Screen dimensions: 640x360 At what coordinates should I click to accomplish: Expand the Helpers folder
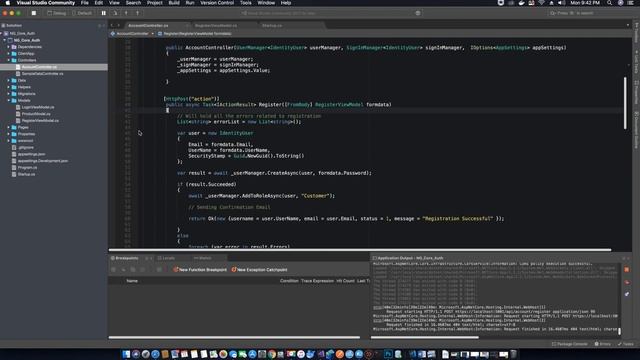(x=9, y=87)
